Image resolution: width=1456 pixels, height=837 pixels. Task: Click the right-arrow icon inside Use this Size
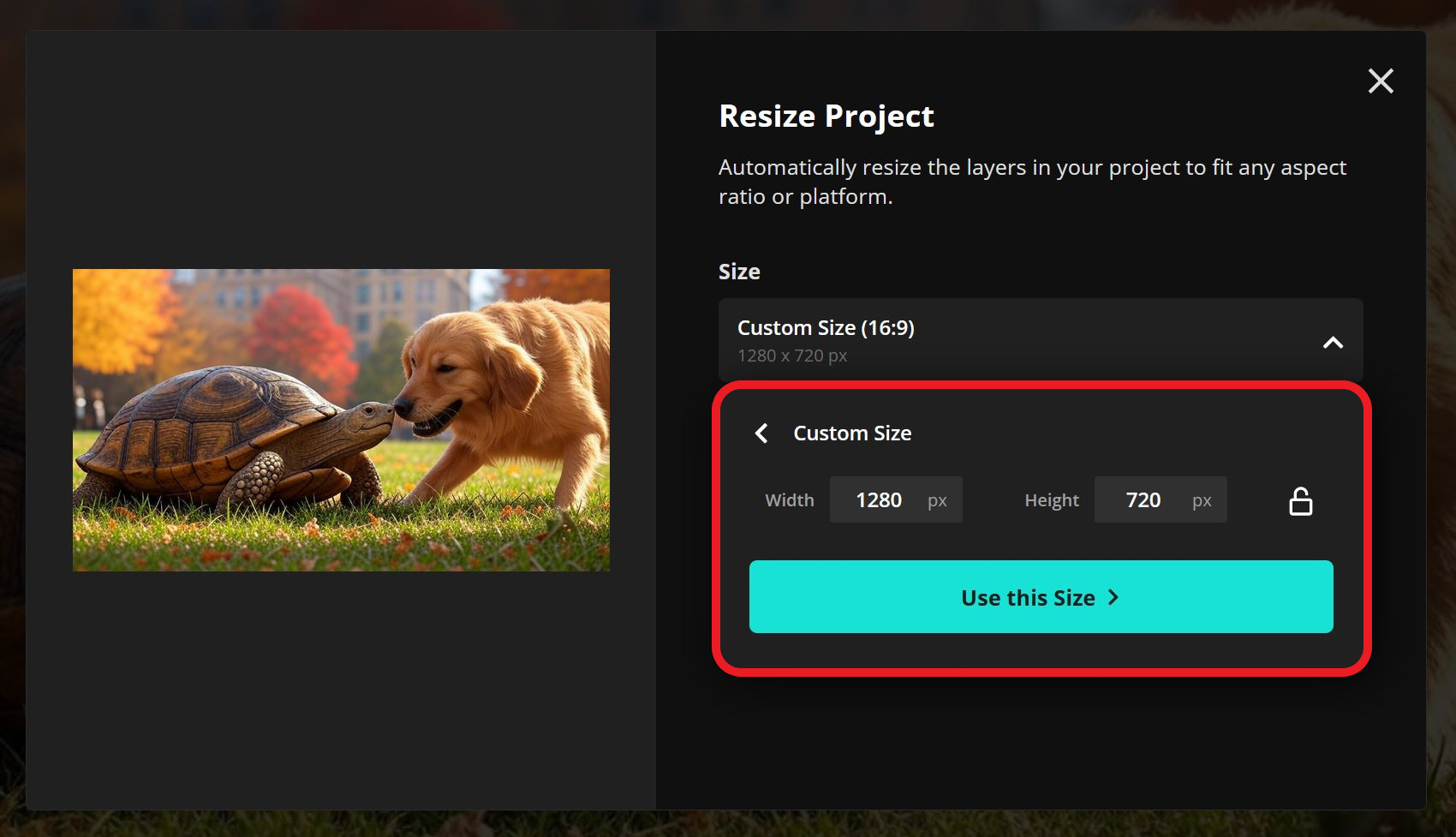1113,598
